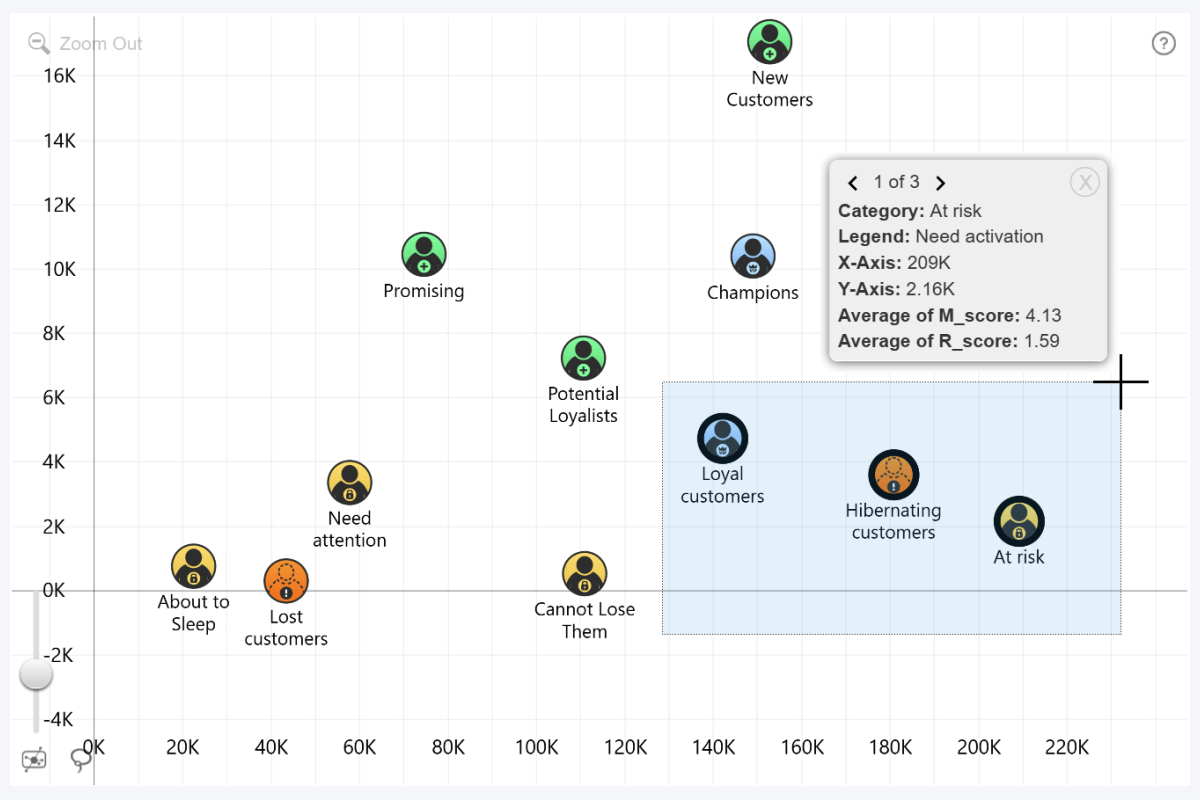Image resolution: width=1200 pixels, height=800 pixels.
Task: Select the Potential Loyalists icon
Action: [x=583, y=356]
